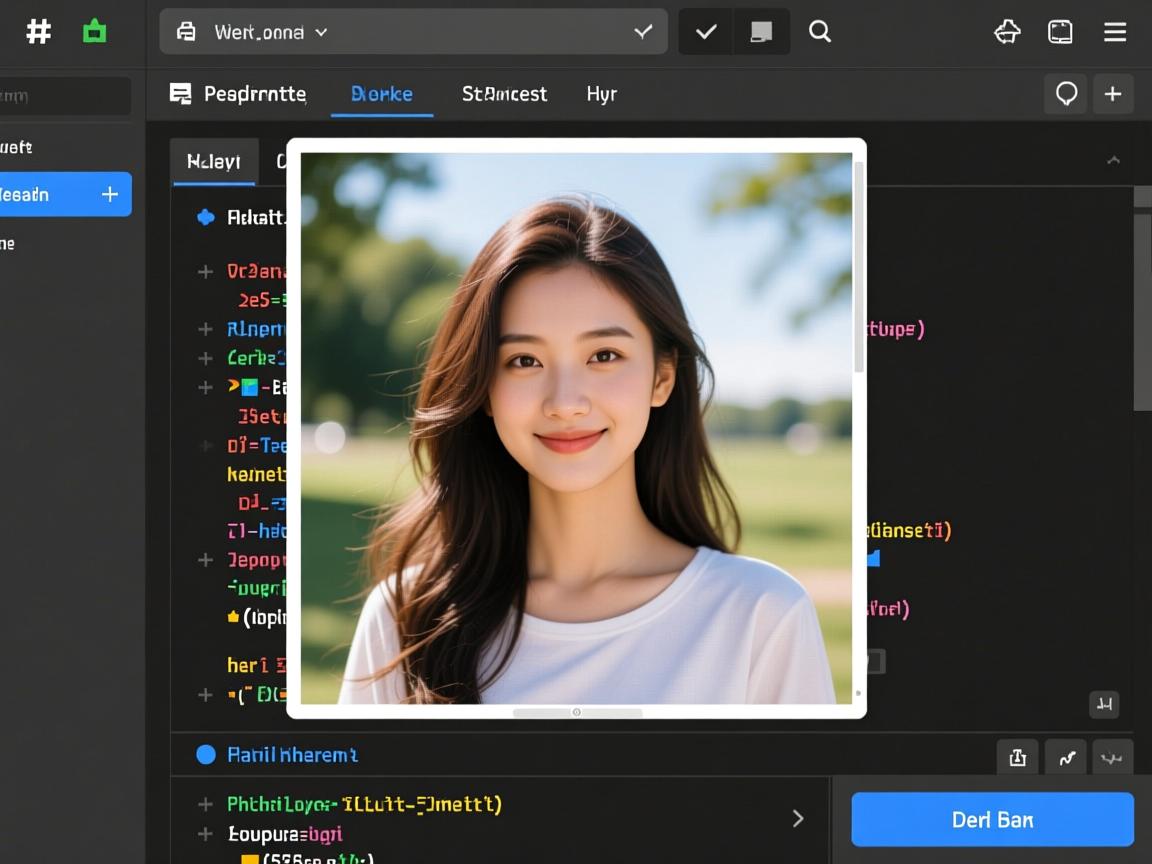Screen dimensions: 1152x864
Task: Click the green bag icon
Action: (x=94, y=32)
